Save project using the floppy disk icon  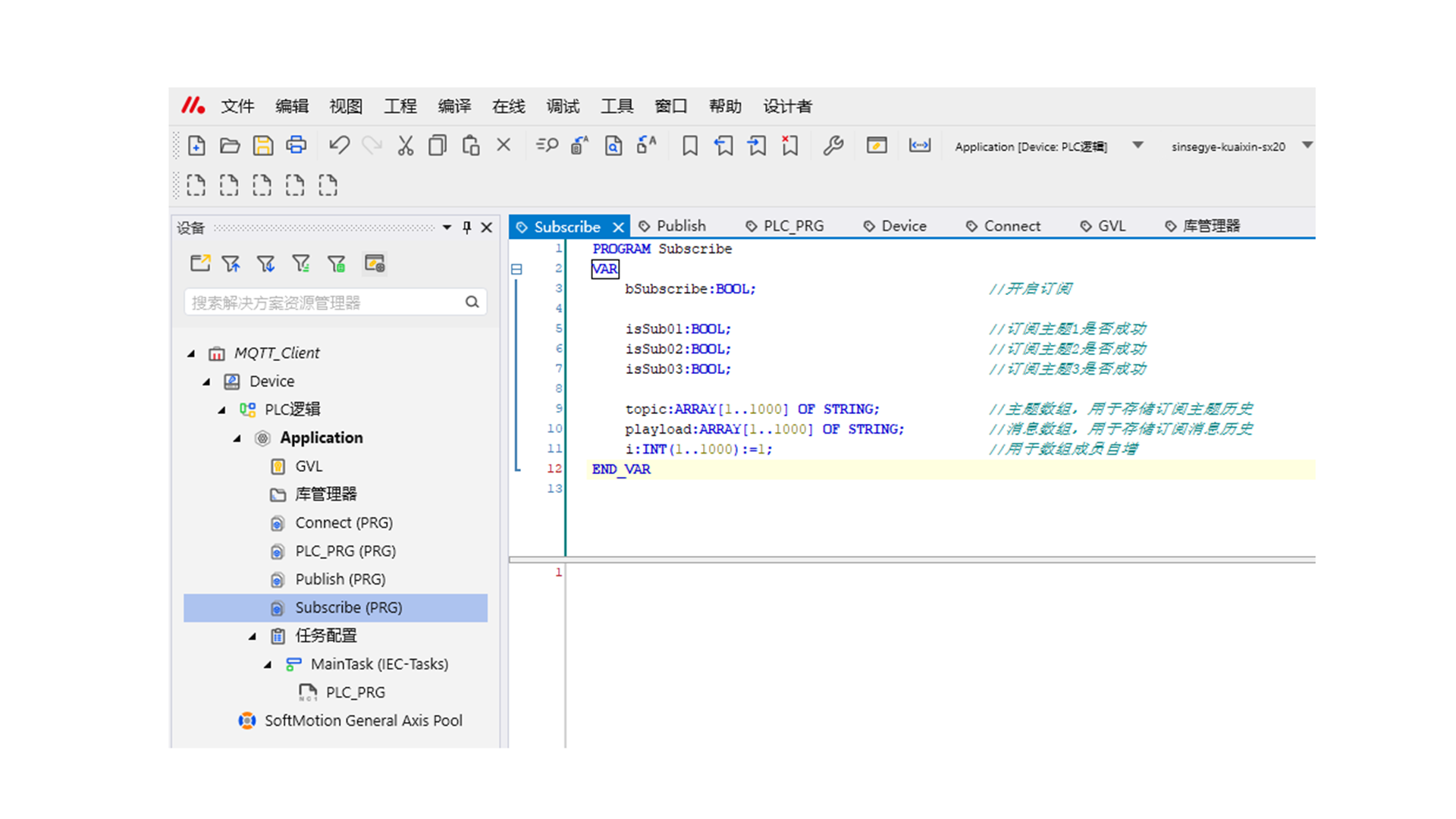(x=263, y=146)
